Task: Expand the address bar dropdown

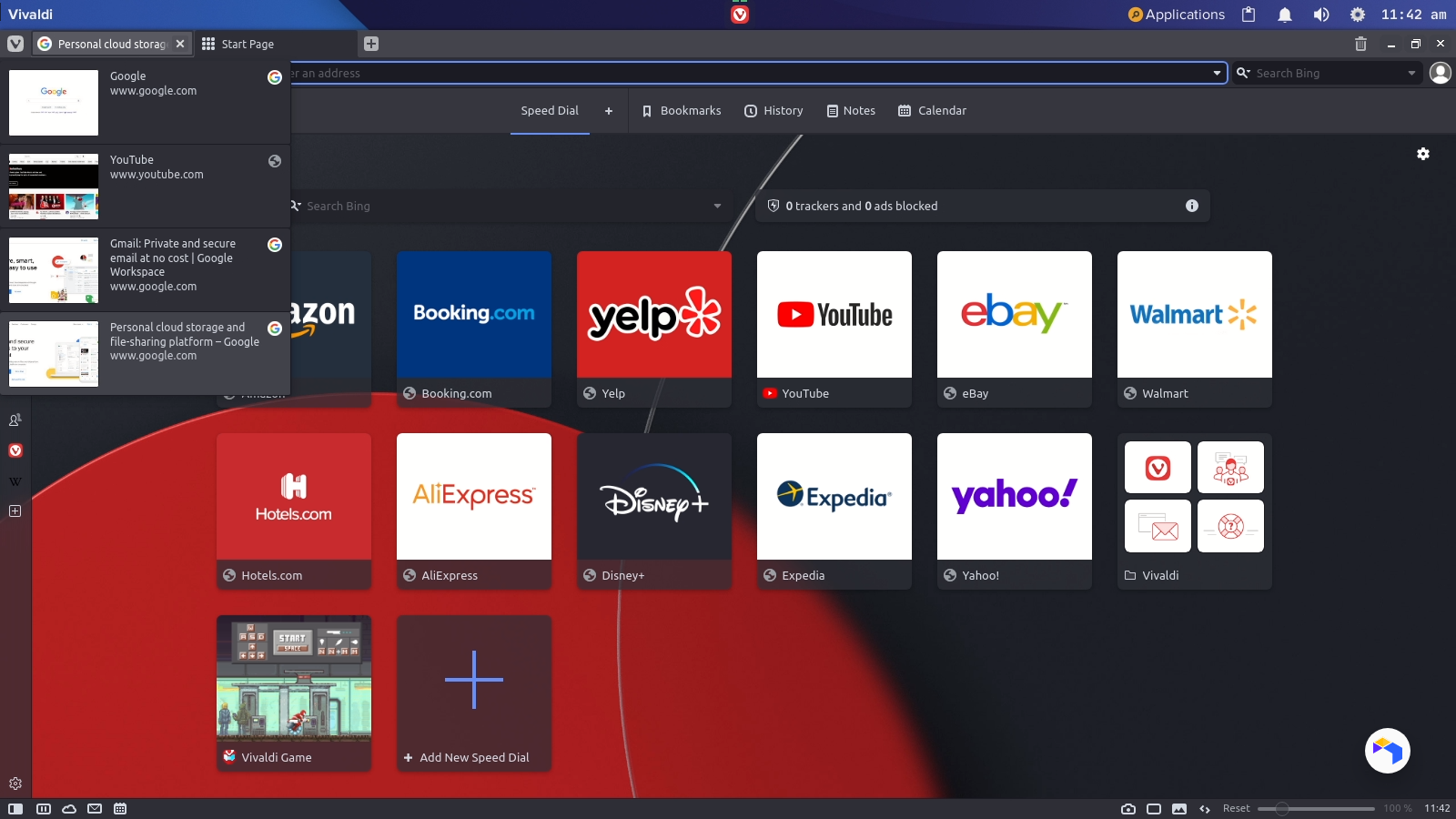Action: tap(1217, 73)
